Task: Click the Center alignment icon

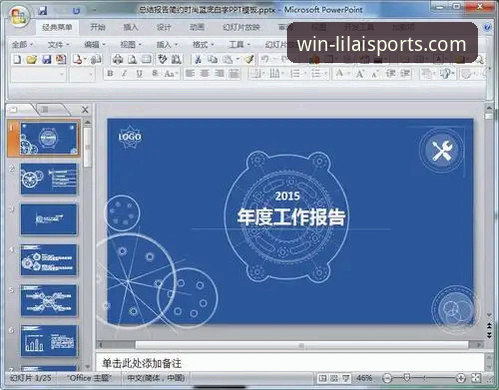Action: pos(205,73)
